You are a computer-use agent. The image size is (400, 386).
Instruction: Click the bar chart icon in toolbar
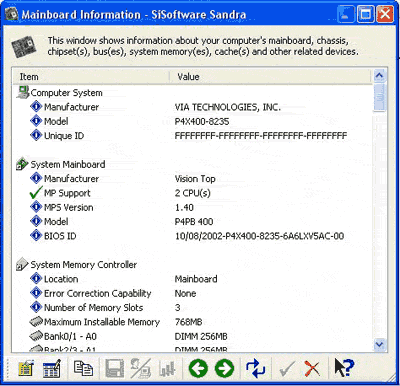tap(167, 368)
